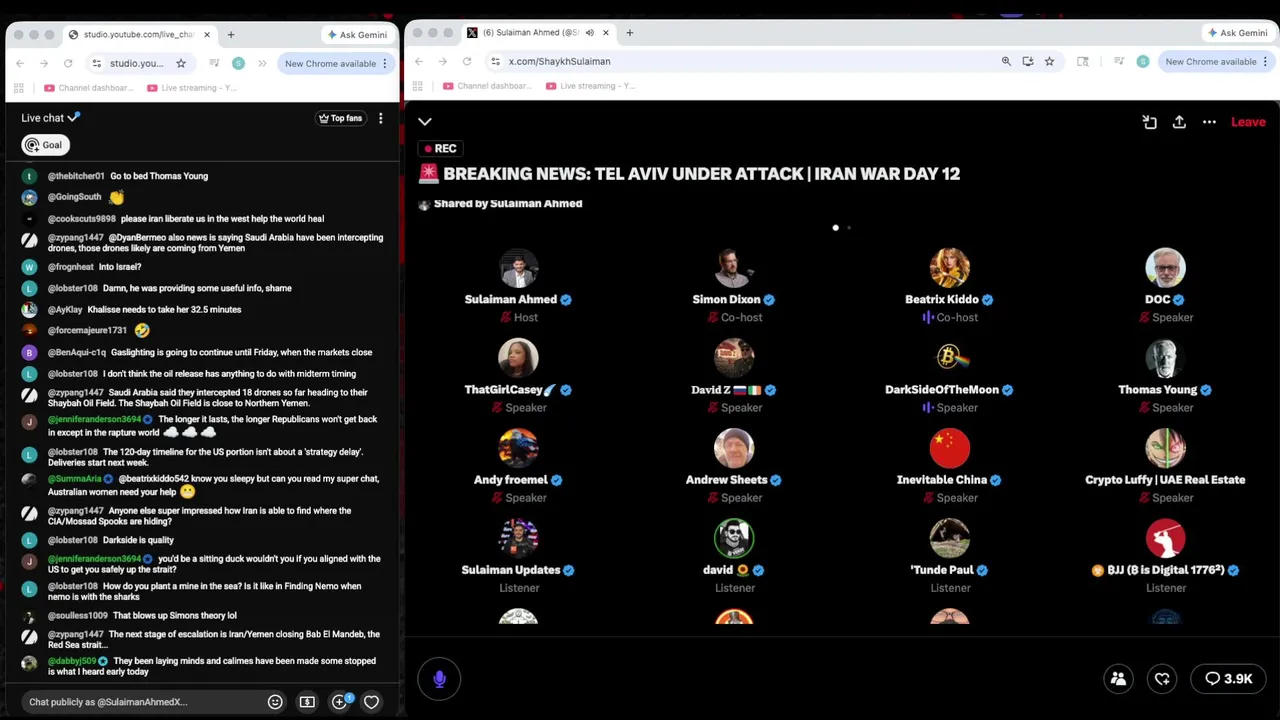1280x720 pixels.
Task: Close the Sulaiman Ahmed X tab
Action: [x=605, y=33]
